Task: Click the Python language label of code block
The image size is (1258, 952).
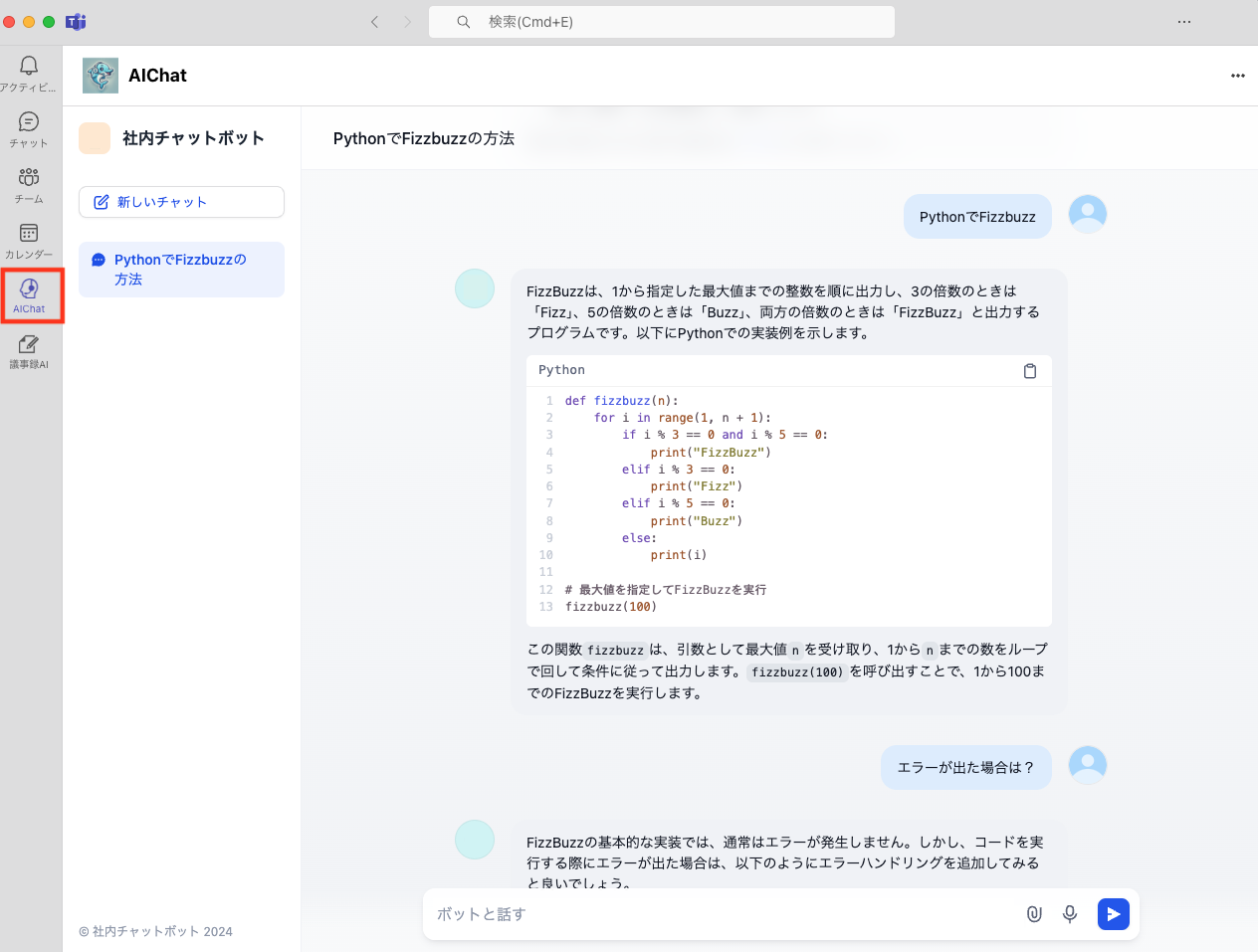Action: click(x=561, y=370)
